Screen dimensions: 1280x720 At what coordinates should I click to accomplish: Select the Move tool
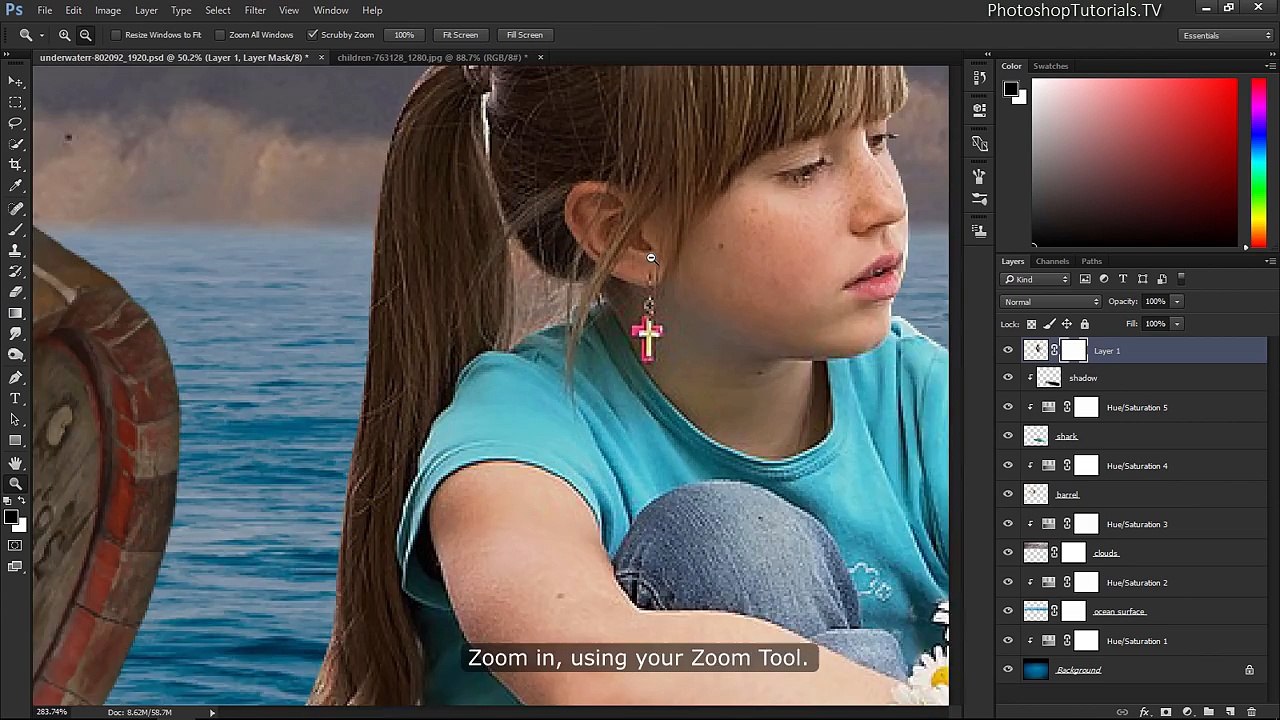click(16, 81)
